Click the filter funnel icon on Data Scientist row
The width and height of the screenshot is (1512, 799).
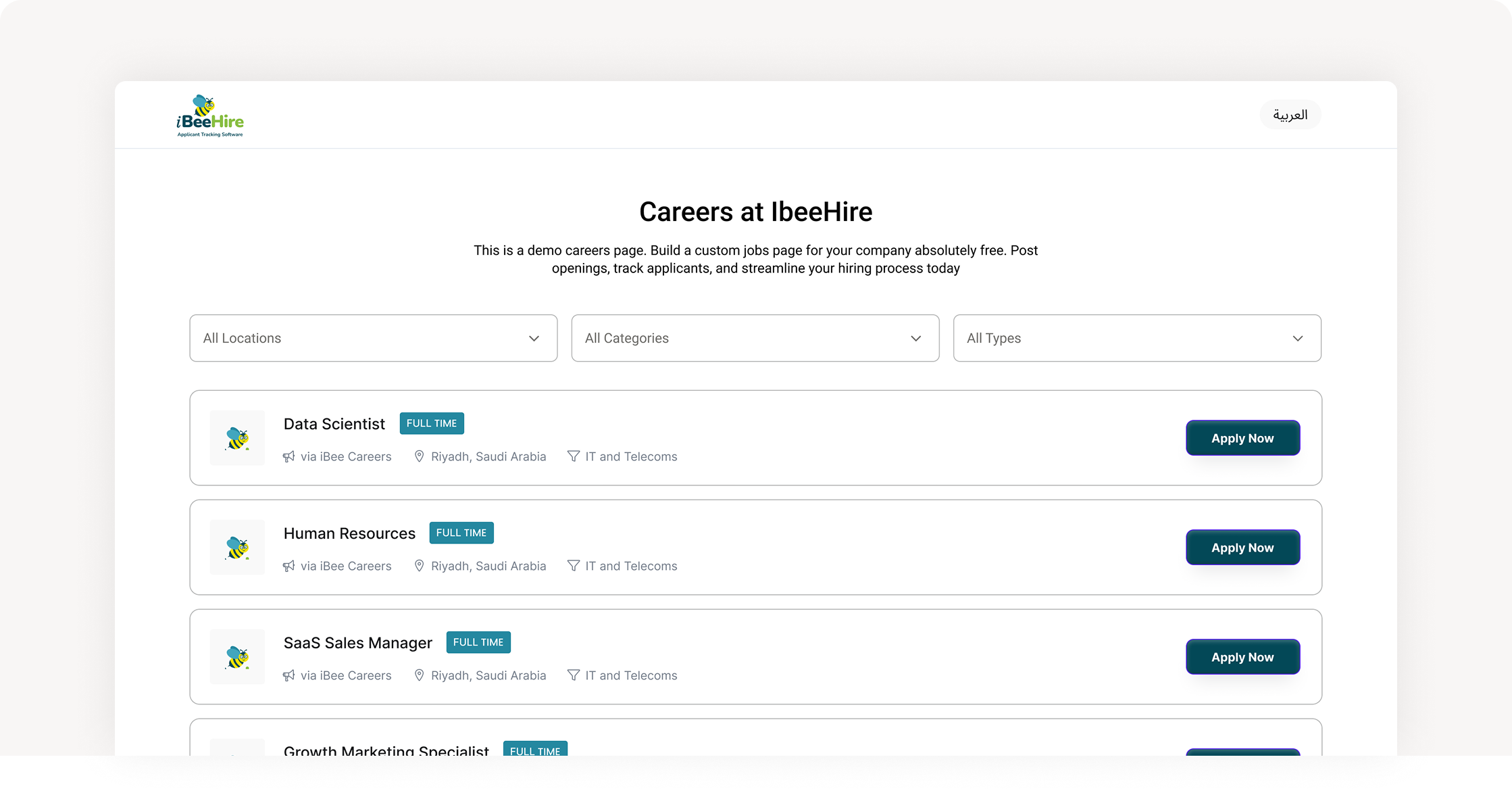click(574, 456)
